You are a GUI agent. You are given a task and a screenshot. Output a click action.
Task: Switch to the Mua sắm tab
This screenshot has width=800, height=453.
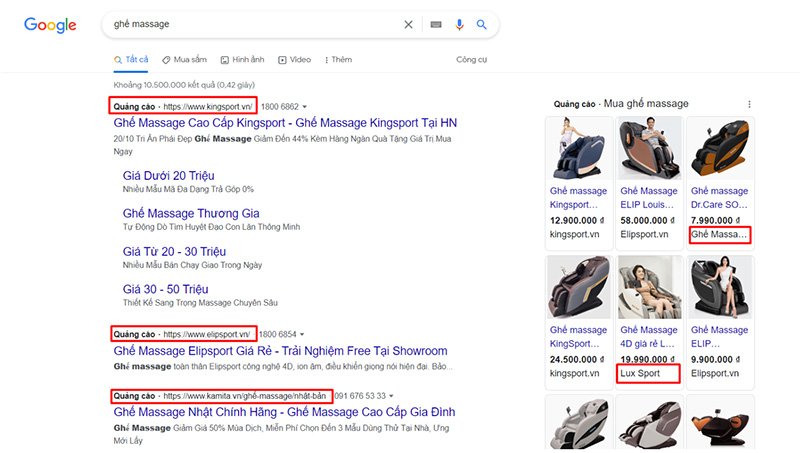184,60
